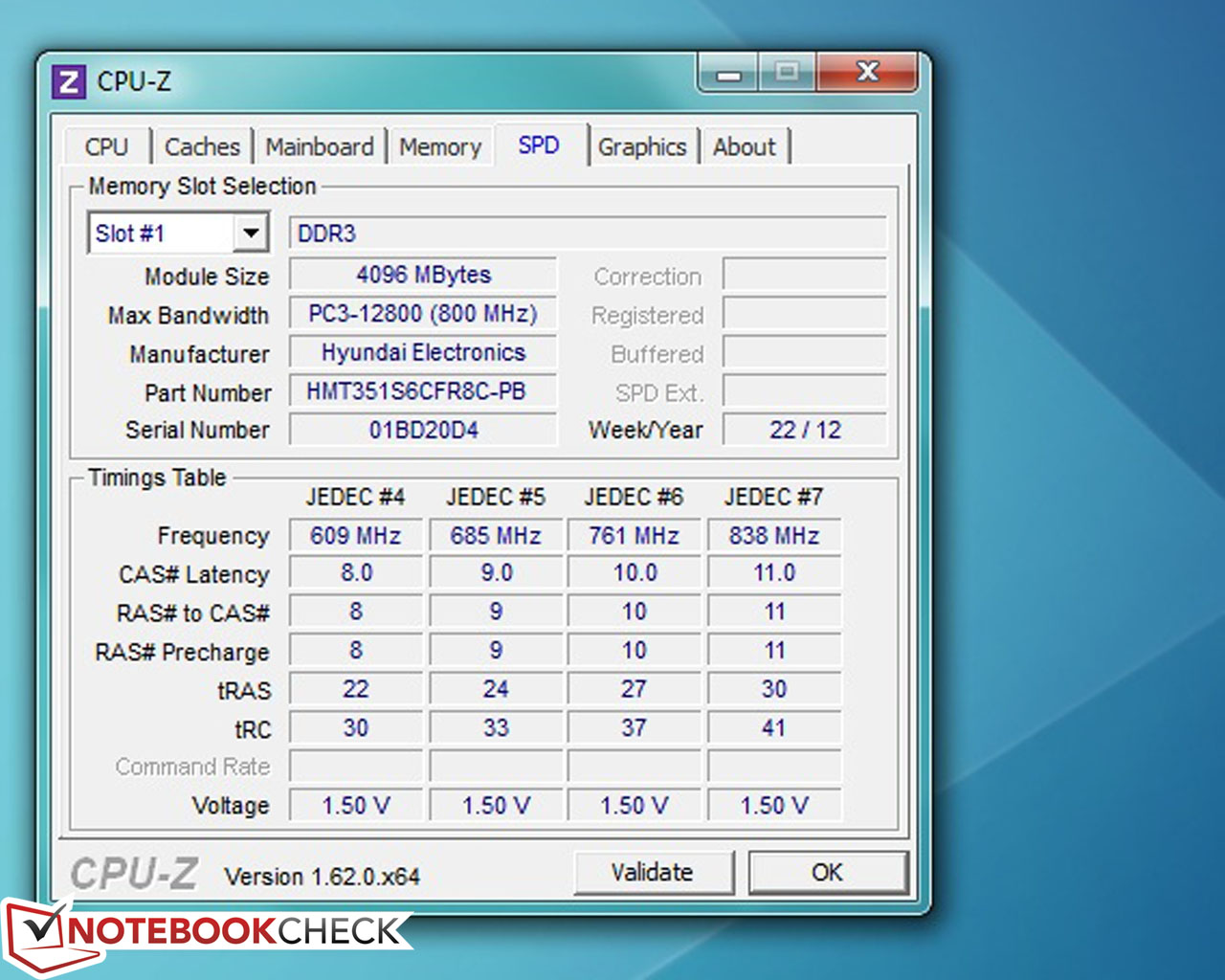The width and height of the screenshot is (1225, 980).
Task: Click the empty JEDEC #4 Command Rate field
Action: point(355,766)
